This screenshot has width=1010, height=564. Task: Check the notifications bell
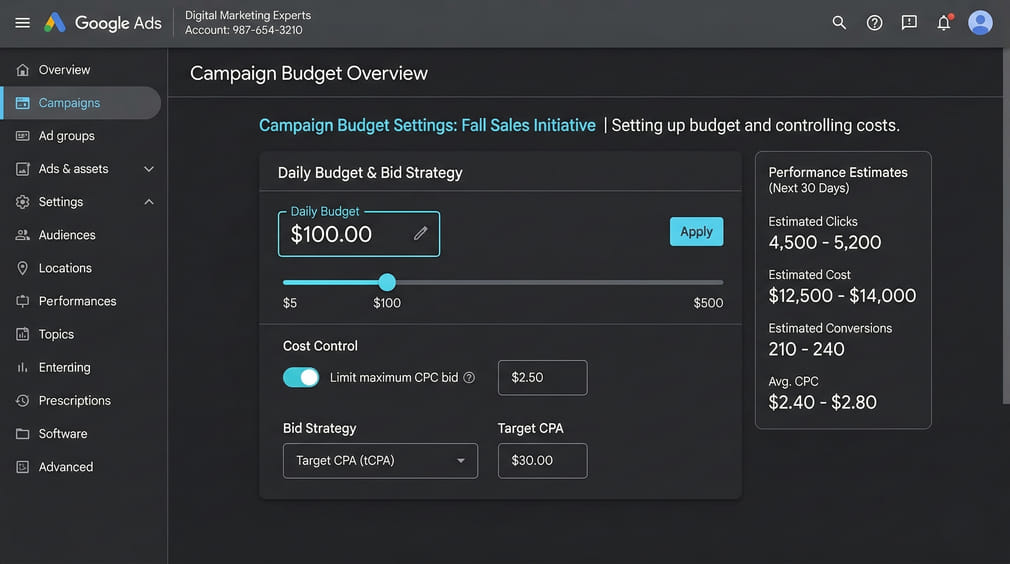tap(943, 23)
